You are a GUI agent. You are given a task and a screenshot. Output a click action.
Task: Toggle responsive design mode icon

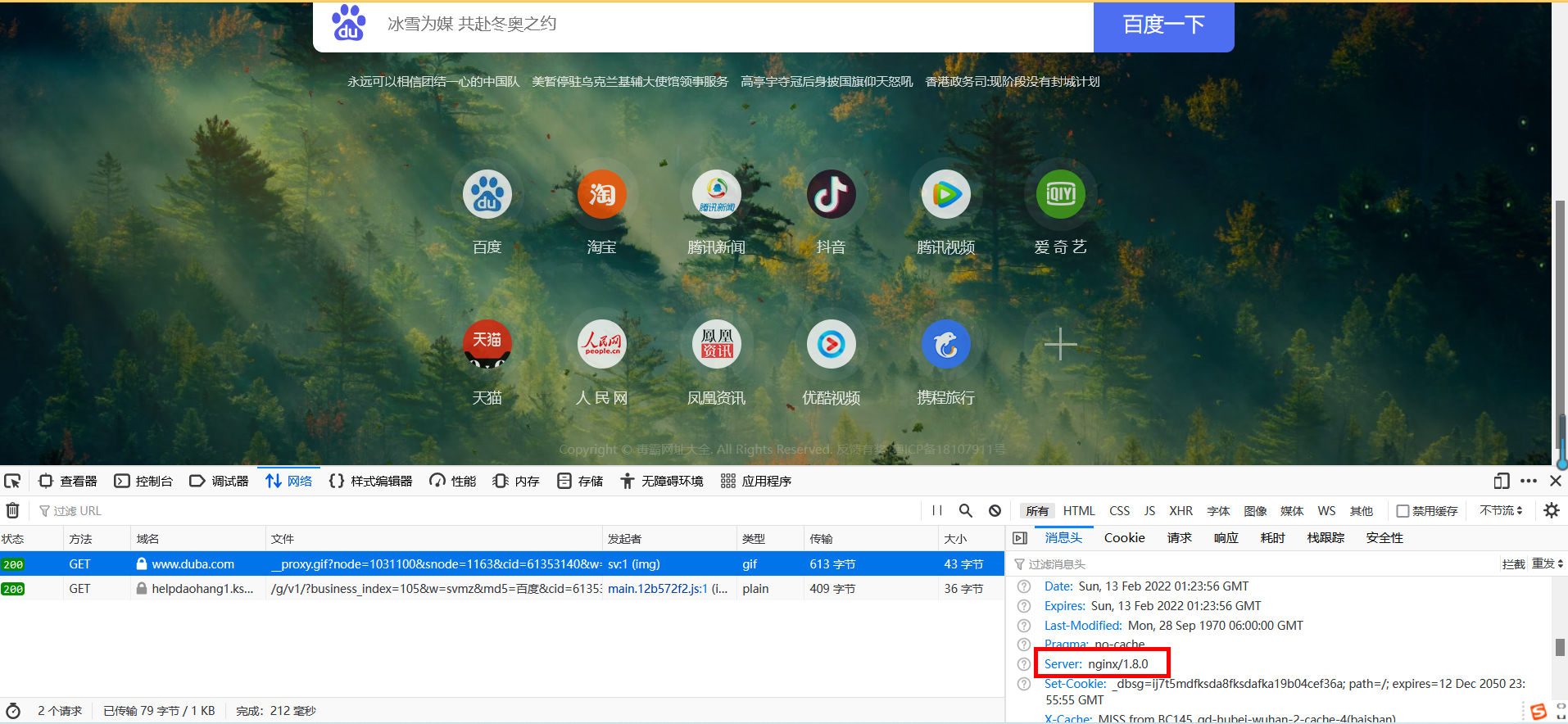tap(1502, 481)
